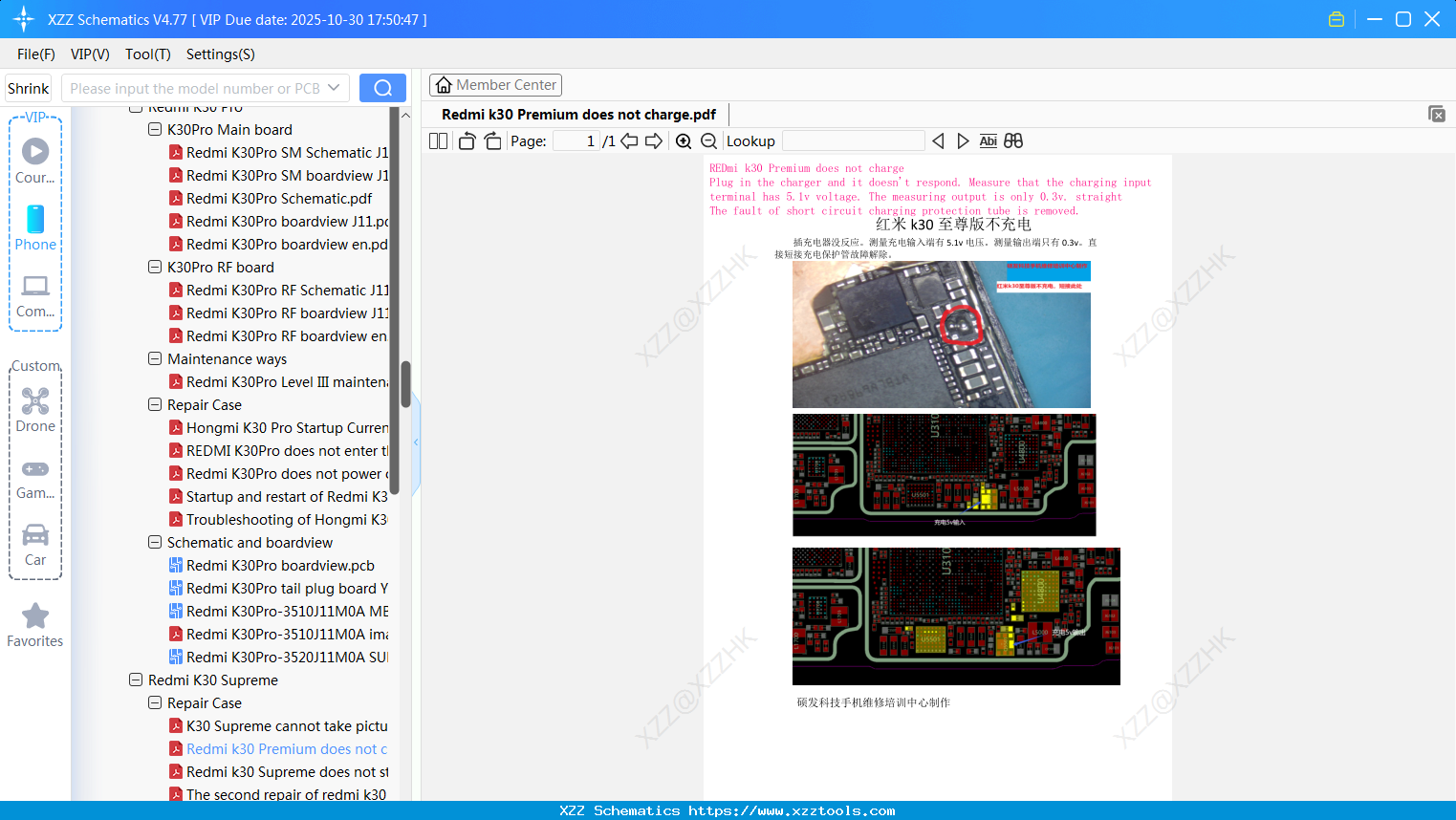The width and height of the screenshot is (1456, 820).
Task: Go to the previous page with the left arrow
Action: pyautogui.click(x=629, y=140)
